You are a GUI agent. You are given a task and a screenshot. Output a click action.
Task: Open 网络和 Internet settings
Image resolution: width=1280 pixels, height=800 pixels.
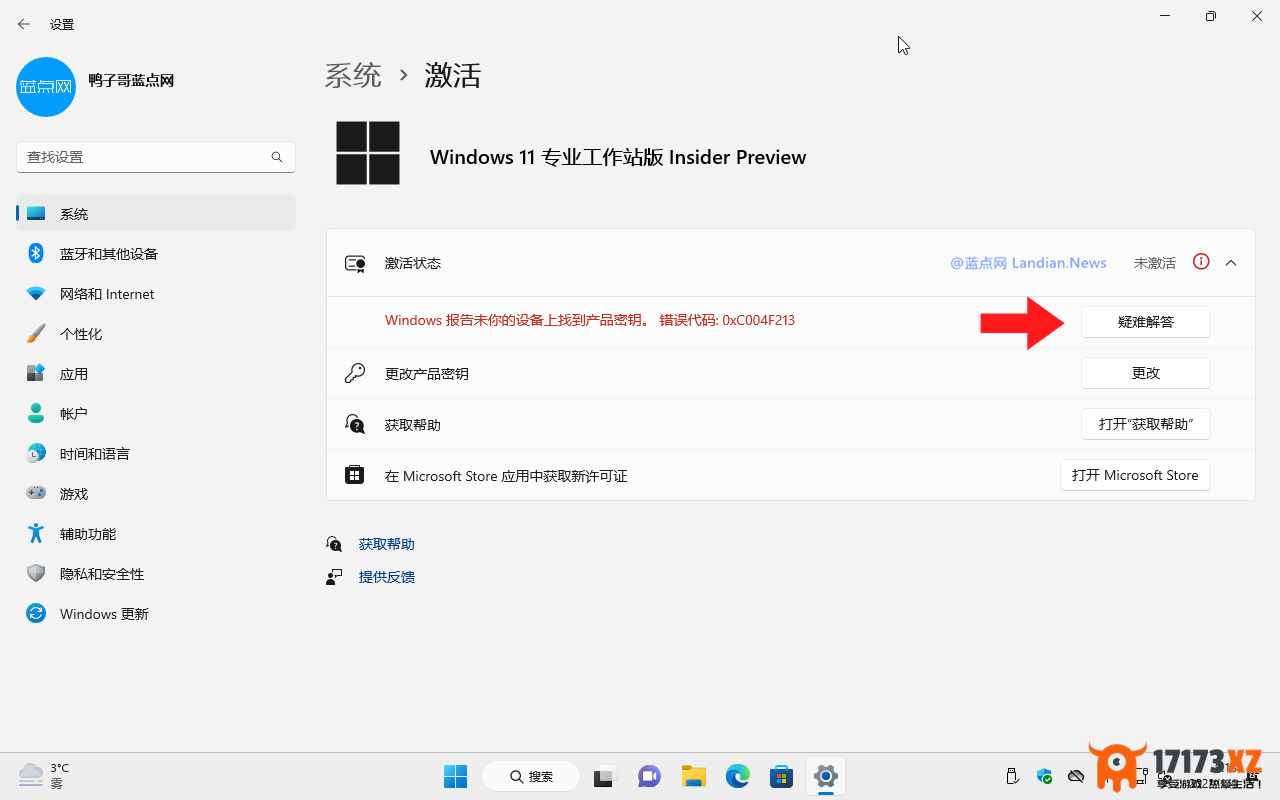[x=156, y=294]
